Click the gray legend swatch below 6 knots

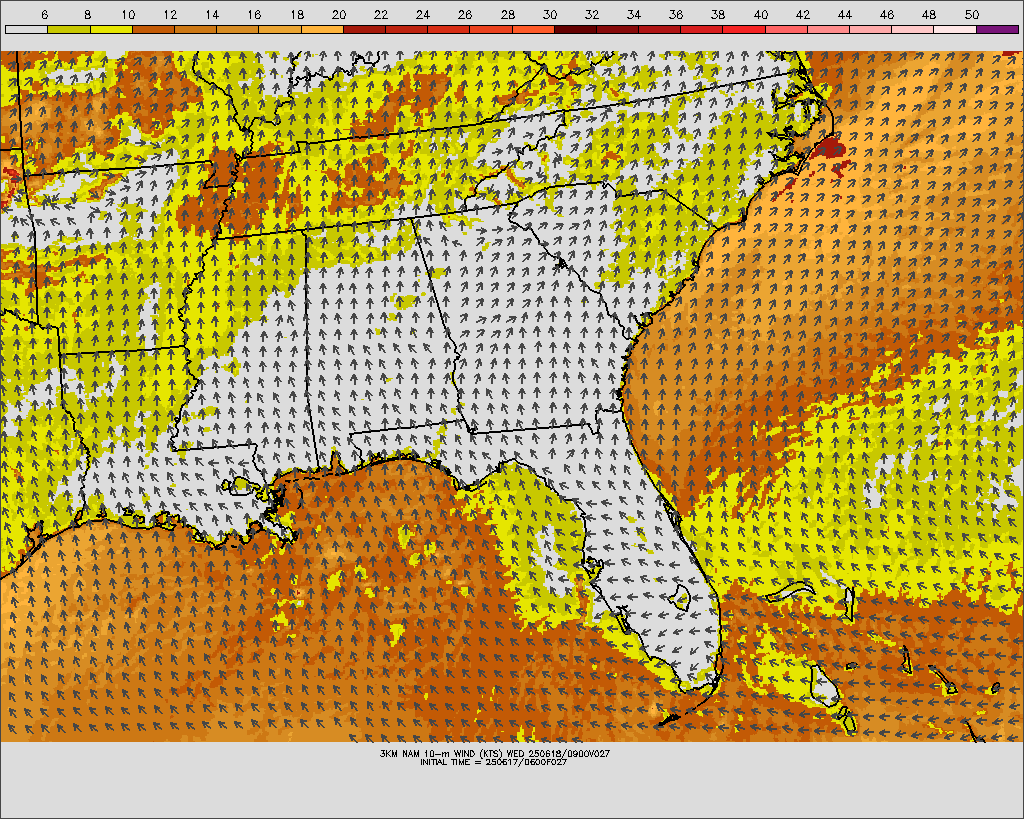(26, 29)
